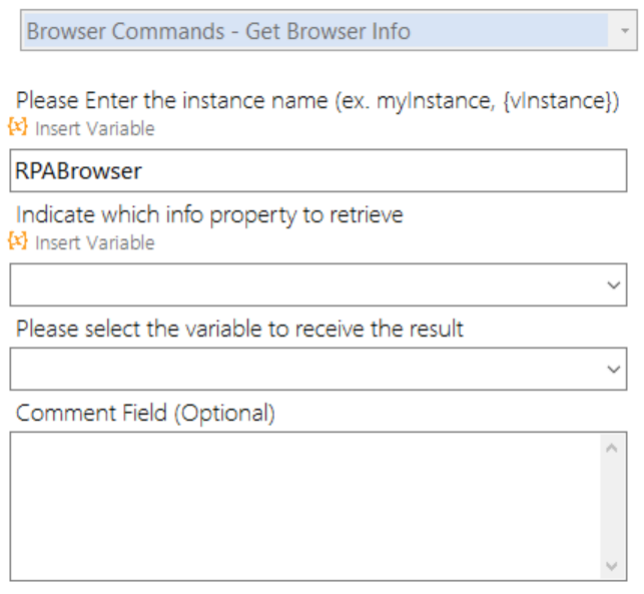Click inside the empty info property combo box

308,285
